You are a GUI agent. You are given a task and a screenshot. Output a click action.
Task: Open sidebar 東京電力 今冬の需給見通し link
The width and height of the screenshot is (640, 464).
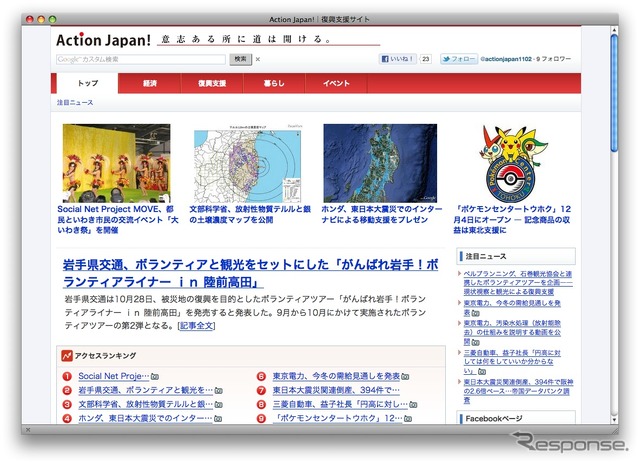[x=512, y=308]
